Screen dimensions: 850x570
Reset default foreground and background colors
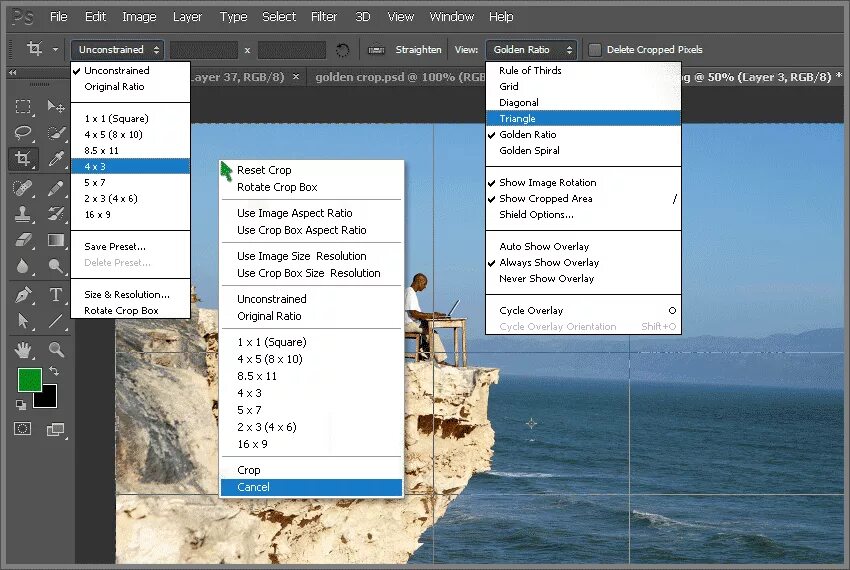21,404
